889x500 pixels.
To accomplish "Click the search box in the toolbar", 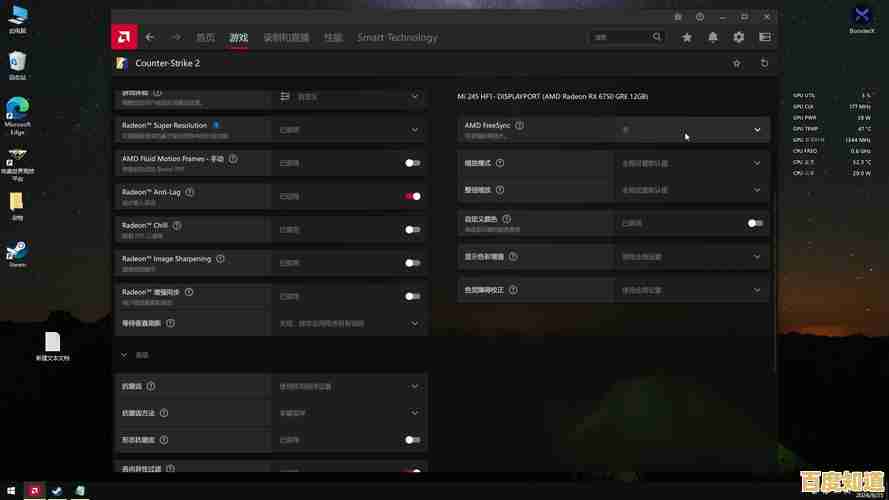I will click(x=620, y=37).
